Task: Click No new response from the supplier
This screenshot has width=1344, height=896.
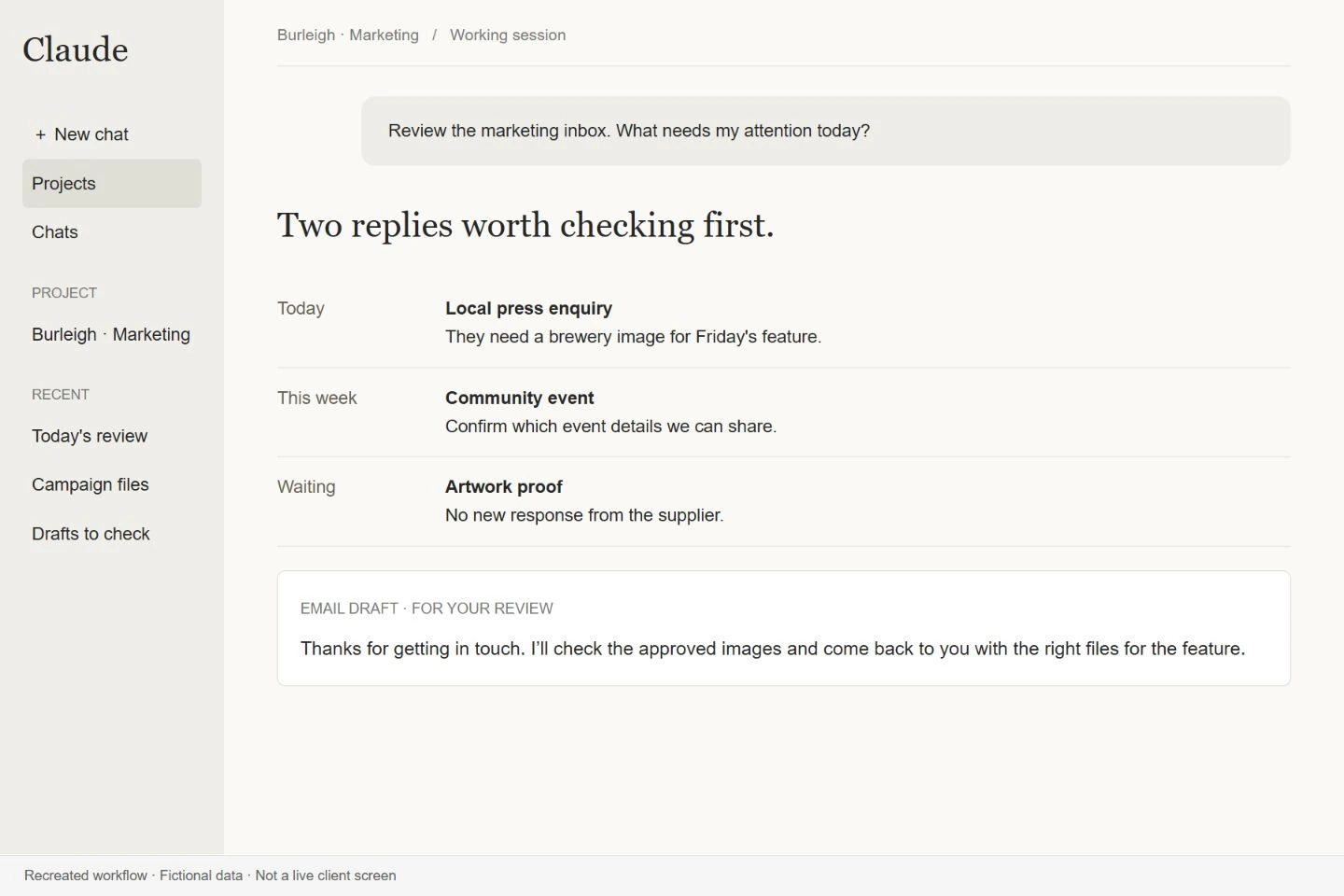Action: (584, 515)
